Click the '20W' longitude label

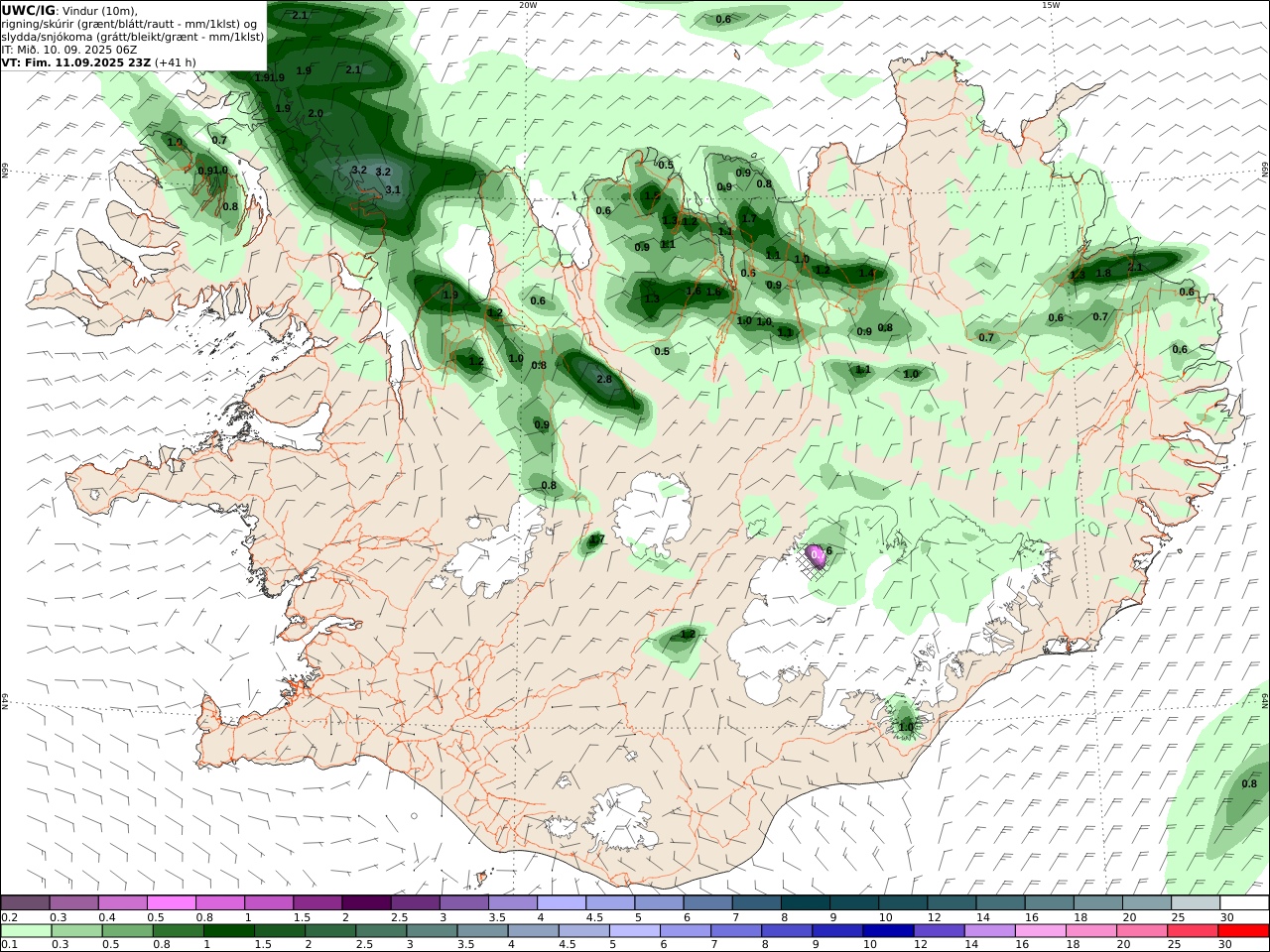(x=528, y=4)
